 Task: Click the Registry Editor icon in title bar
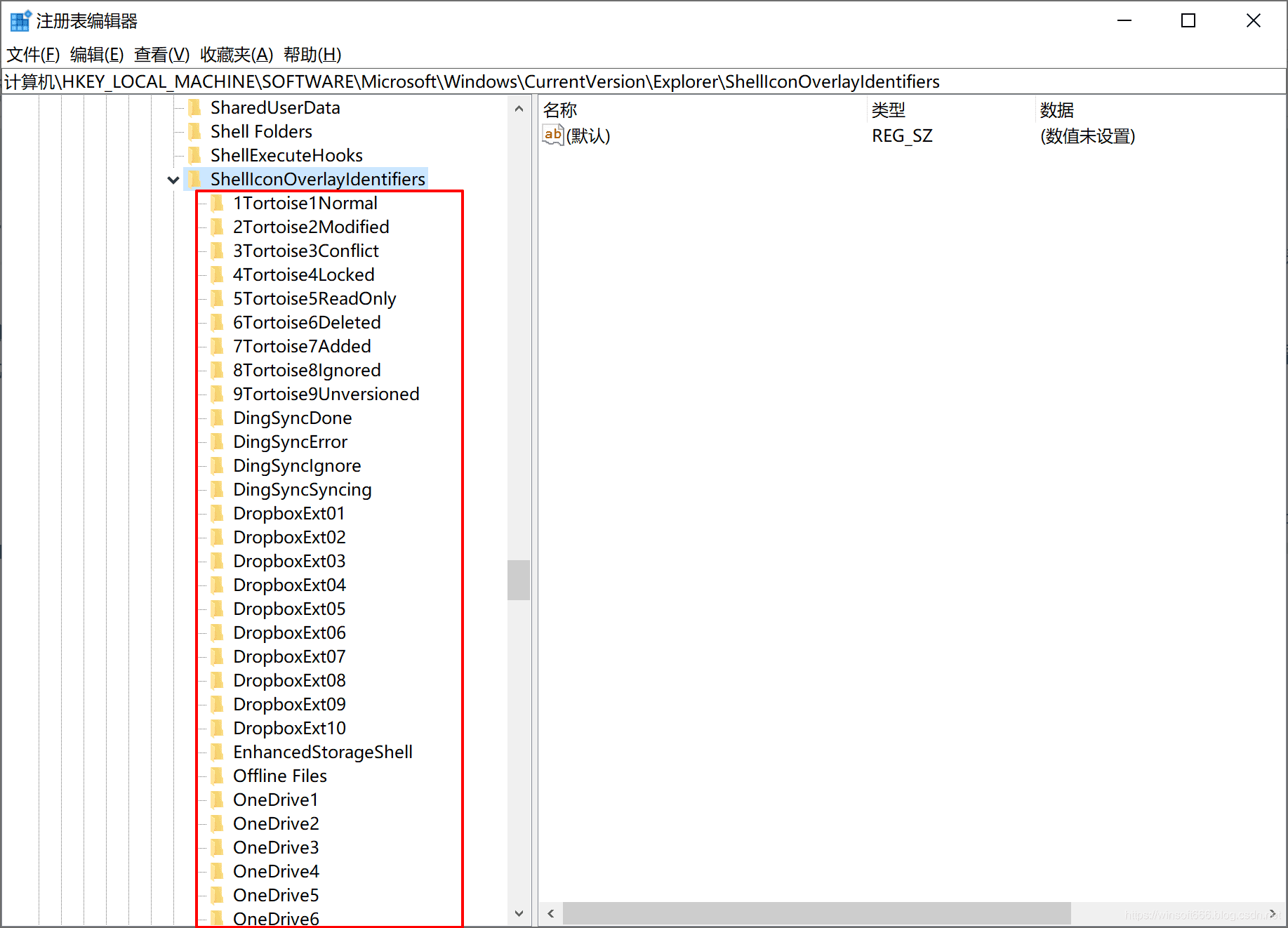pyautogui.click(x=20, y=21)
